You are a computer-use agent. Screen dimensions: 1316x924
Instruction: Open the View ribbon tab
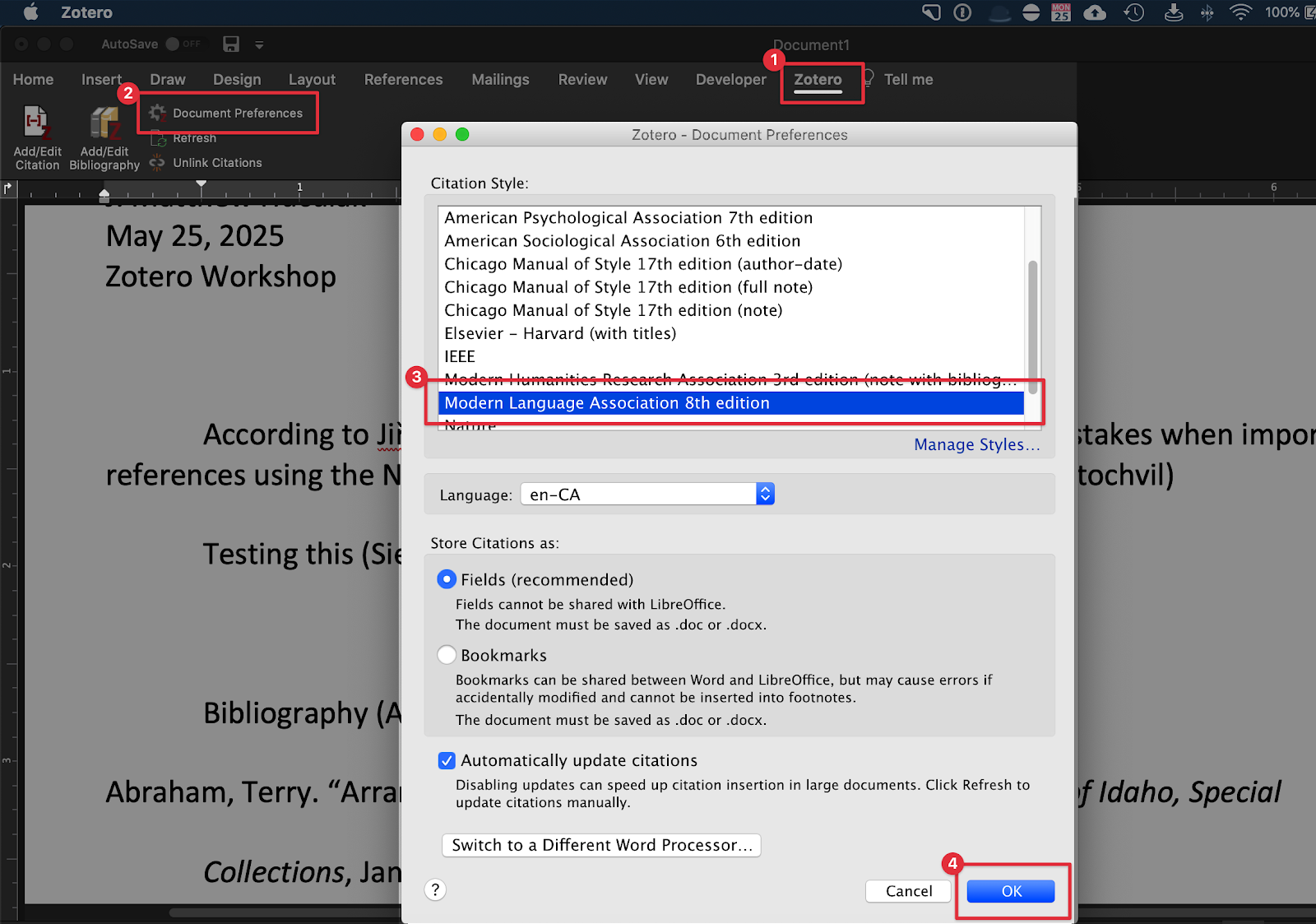[651, 79]
